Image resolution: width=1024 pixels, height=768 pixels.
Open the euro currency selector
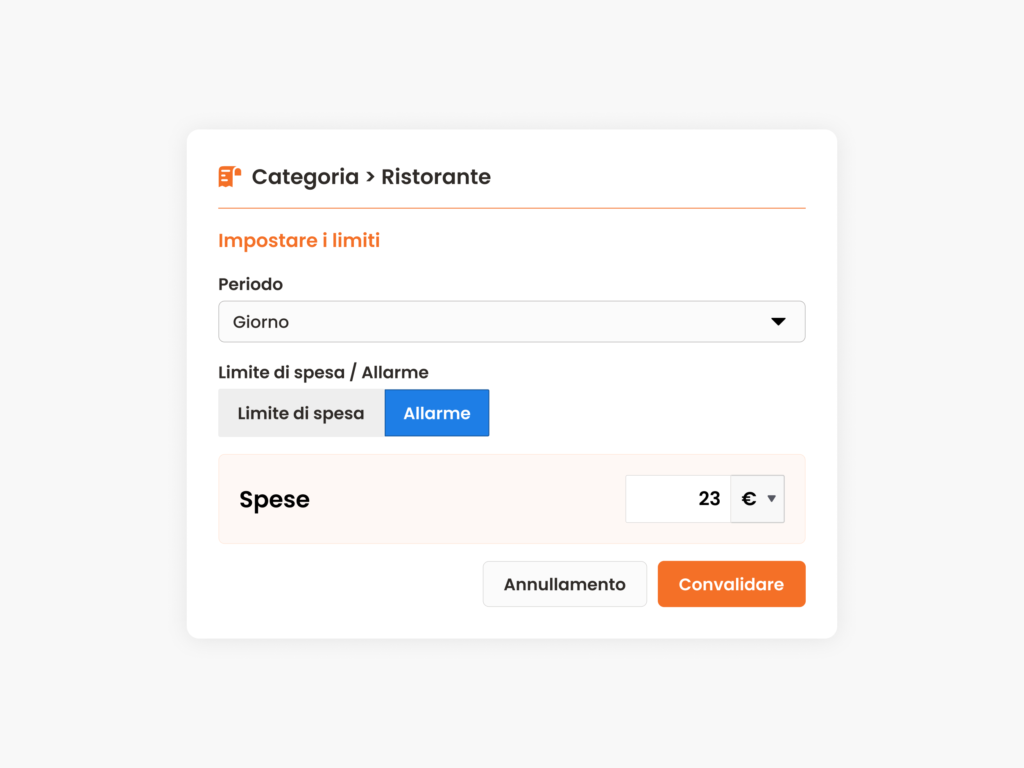click(758, 499)
